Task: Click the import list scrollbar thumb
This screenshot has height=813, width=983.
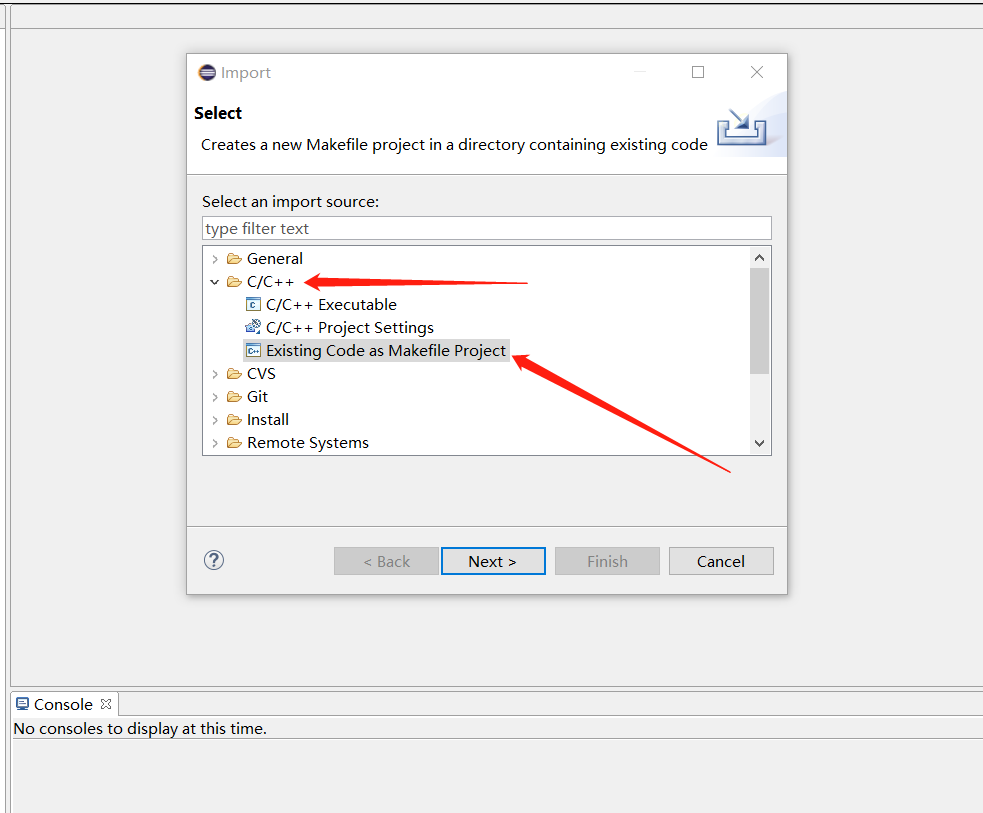Action: click(759, 321)
